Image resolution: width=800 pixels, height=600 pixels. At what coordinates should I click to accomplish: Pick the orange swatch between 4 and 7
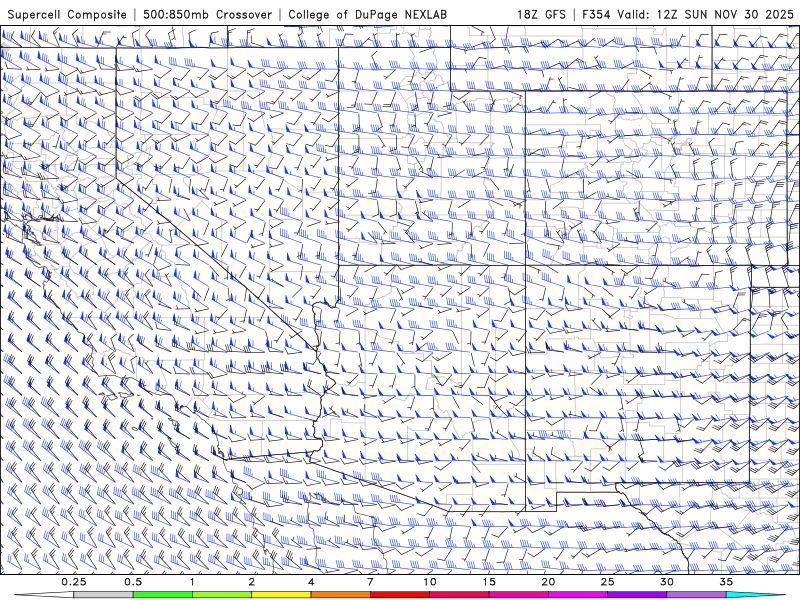point(340,595)
